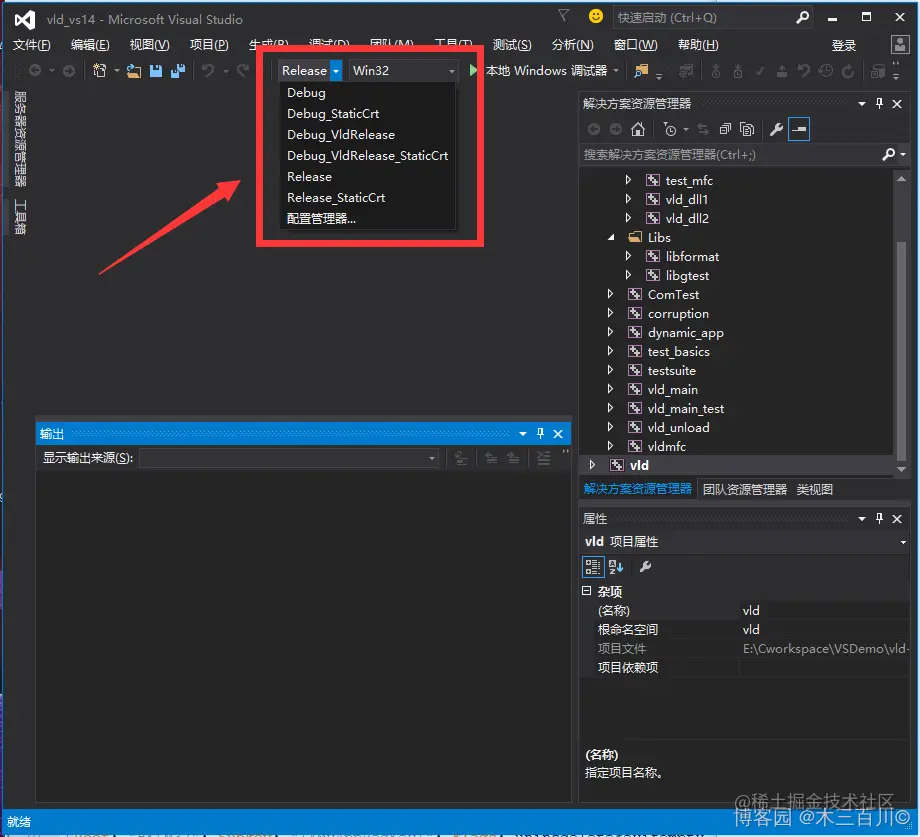Toggle auto-hide pin on Solution Explorer panel
Image resolution: width=920 pixels, height=837 pixels.
click(x=879, y=104)
